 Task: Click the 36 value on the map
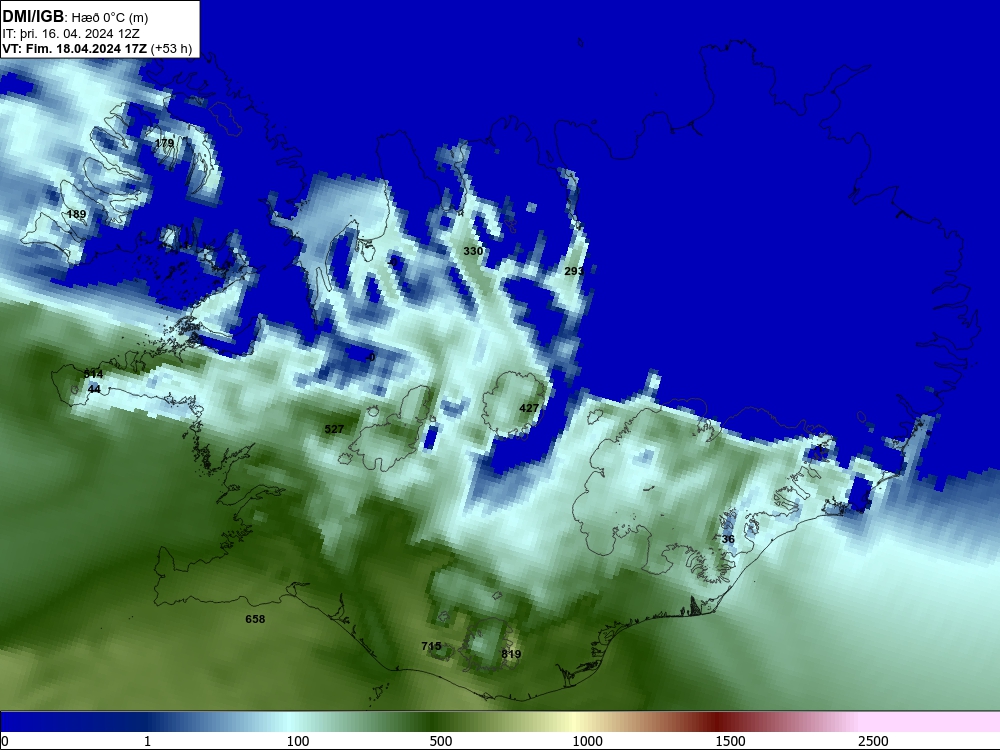[728, 539]
